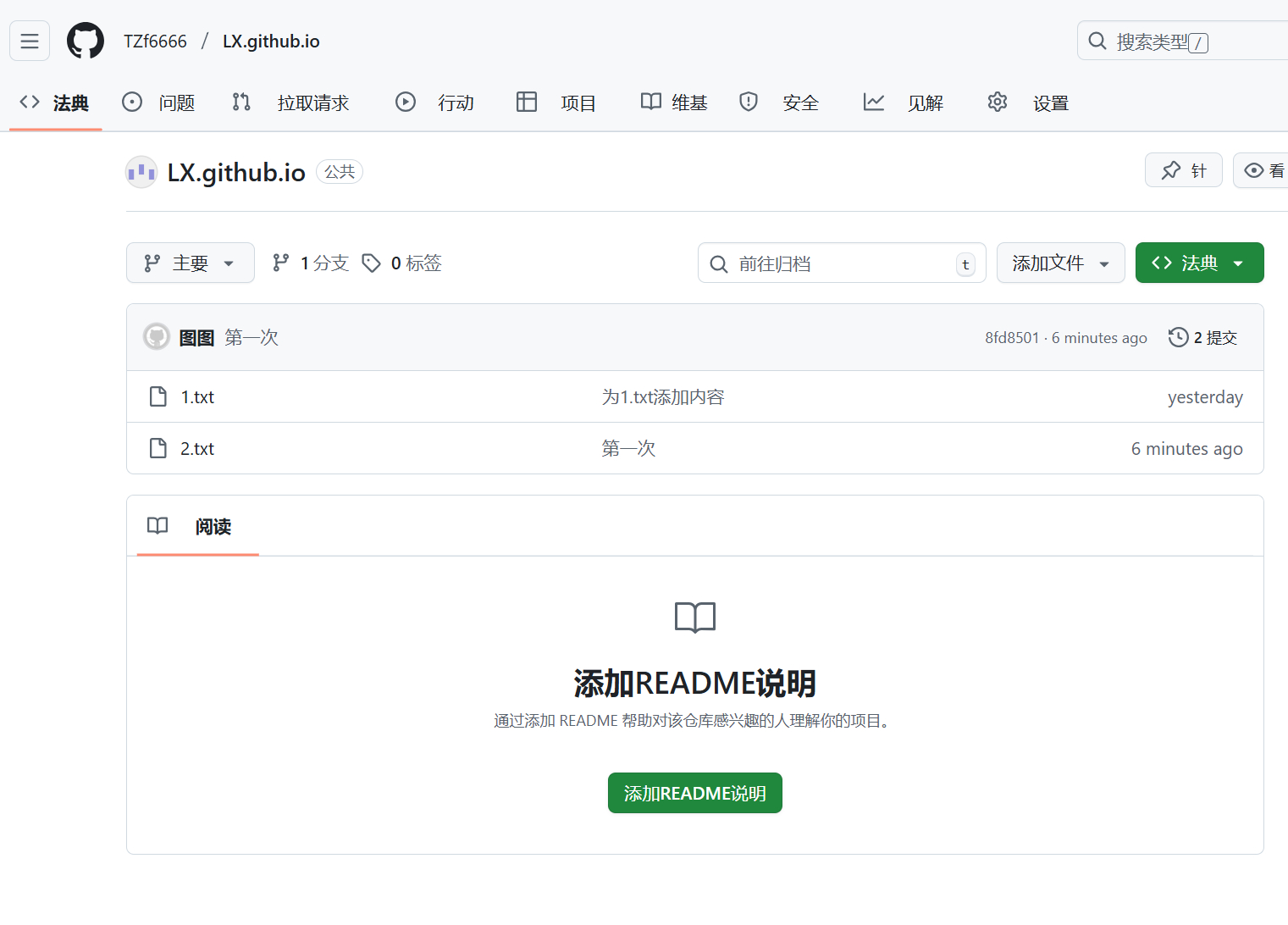View branches via 1 分支
This screenshot has height=925, width=1288.
(311, 263)
